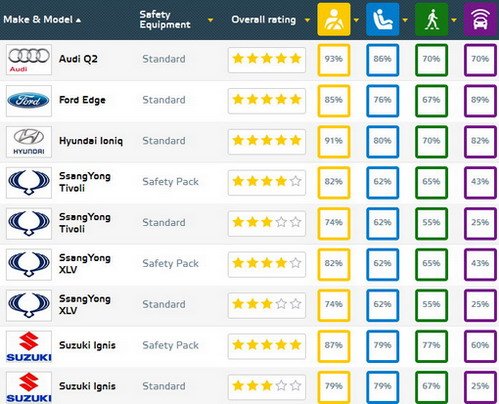Screen dimensions: 499x404
Task: Open the Safety Equipment dropdown arrow
Action: [x=210, y=20]
